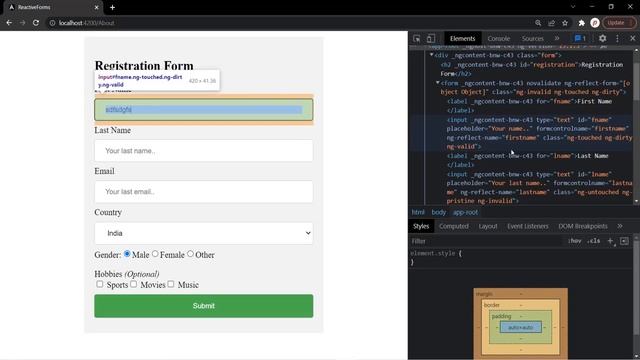Screen dimensions: 640x360
Task: Select the html breadcrumb
Action: tap(418, 212)
